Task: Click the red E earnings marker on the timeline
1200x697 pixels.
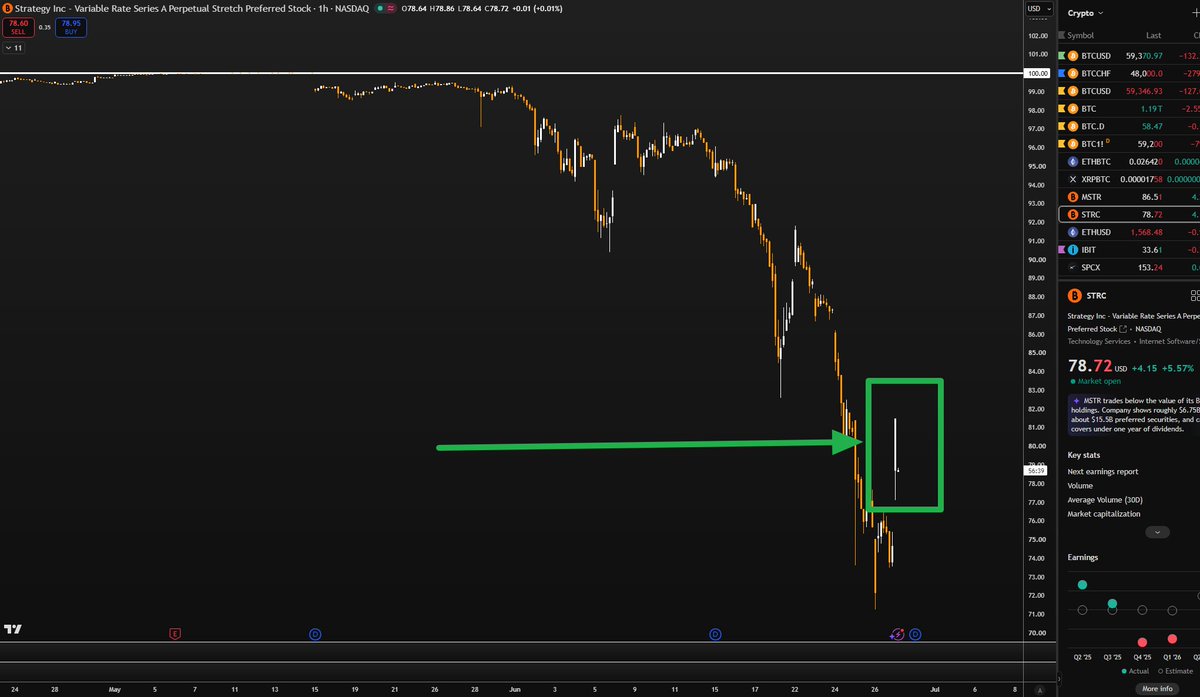Action: (x=175, y=633)
